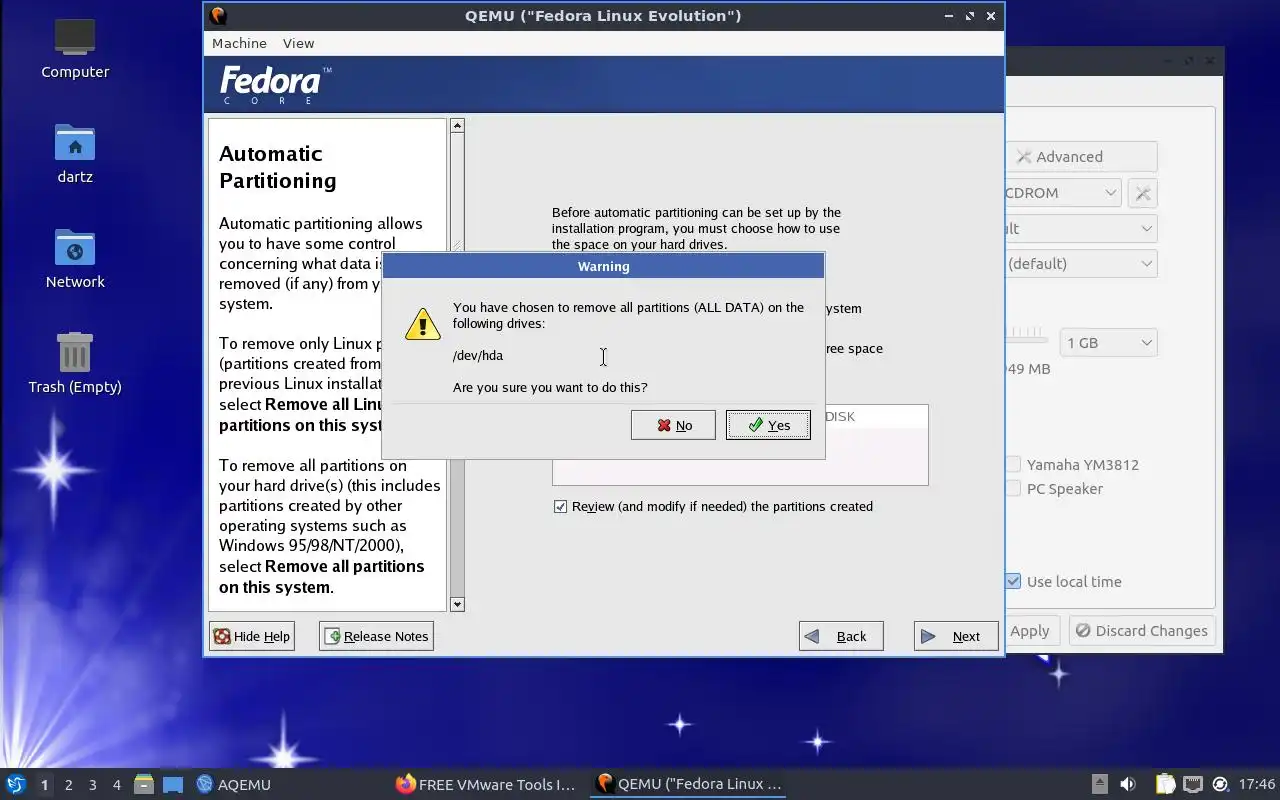This screenshot has width=1280, height=800.
Task: Open the Release Notes
Action: point(376,636)
